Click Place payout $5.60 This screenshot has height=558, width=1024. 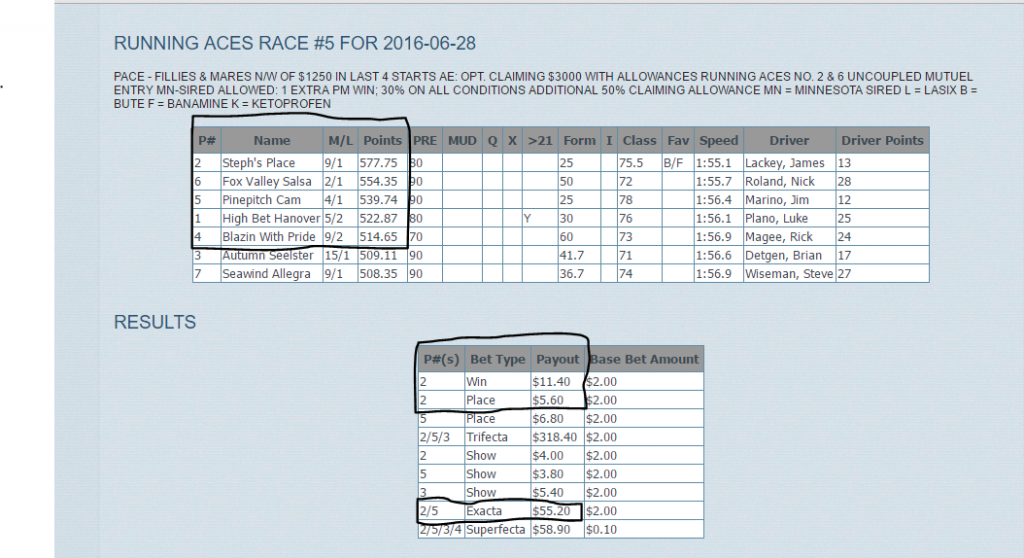tap(548, 400)
